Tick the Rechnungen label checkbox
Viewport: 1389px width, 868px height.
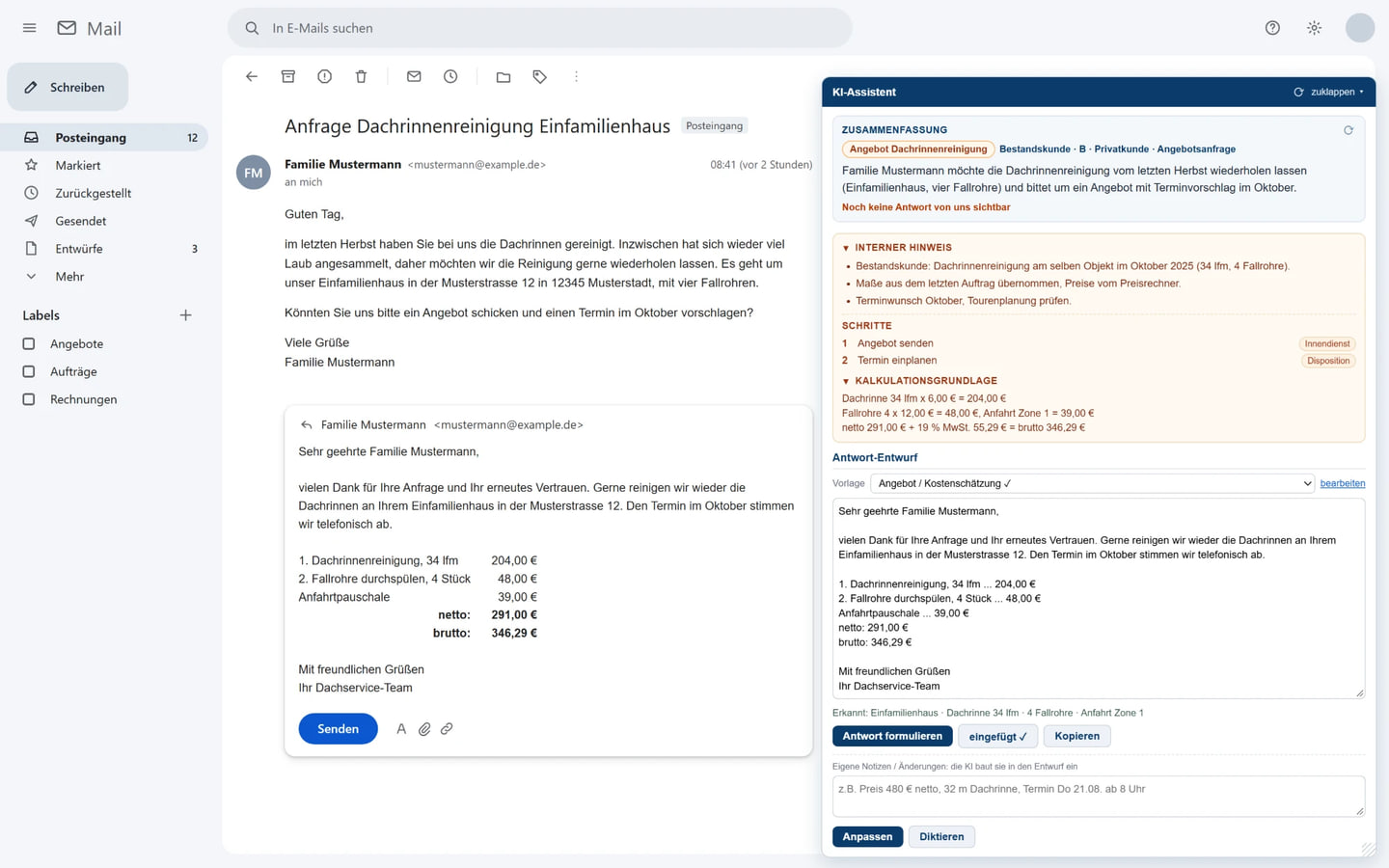point(29,399)
